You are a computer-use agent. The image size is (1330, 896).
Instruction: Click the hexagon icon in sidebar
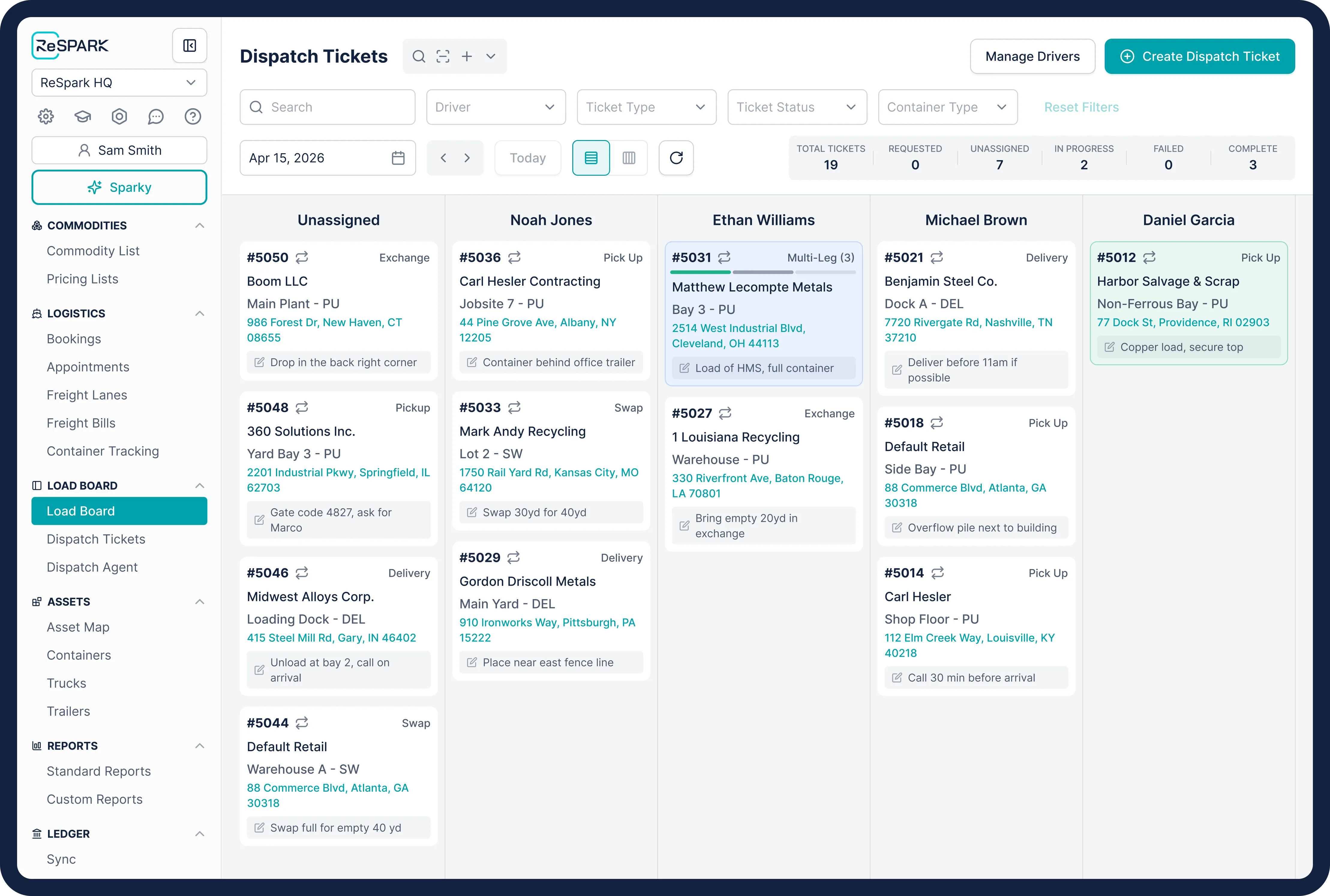pyautogui.click(x=119, y=117)
